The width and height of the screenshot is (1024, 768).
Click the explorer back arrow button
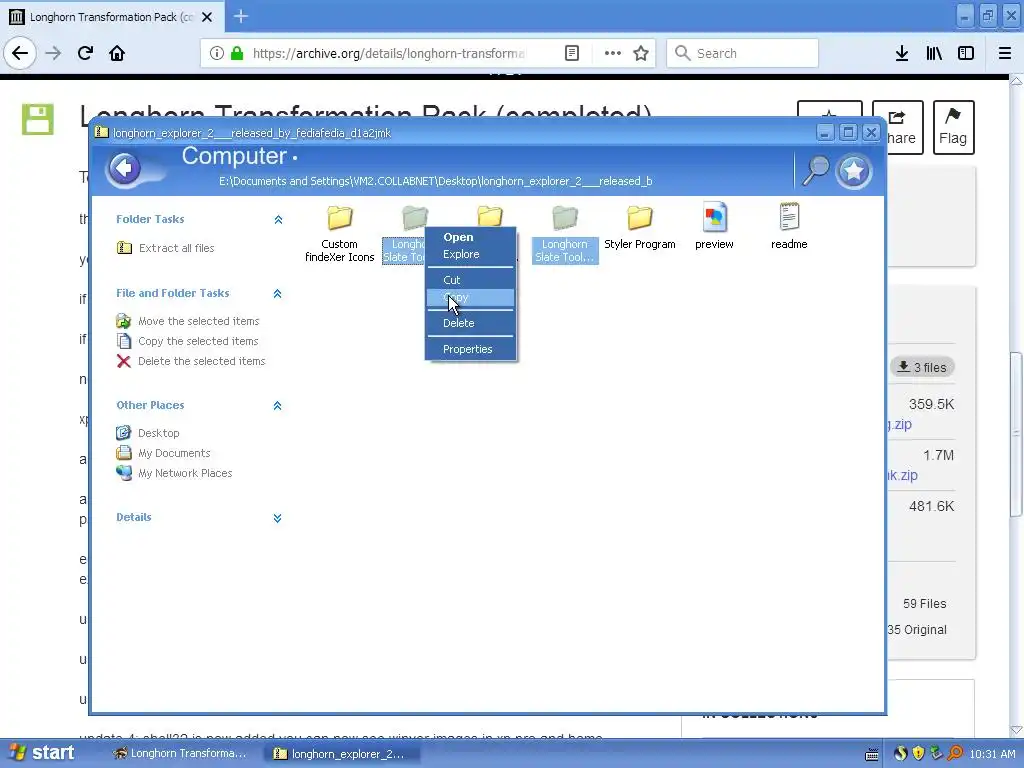pyautogui.click(x=124, y=168)
